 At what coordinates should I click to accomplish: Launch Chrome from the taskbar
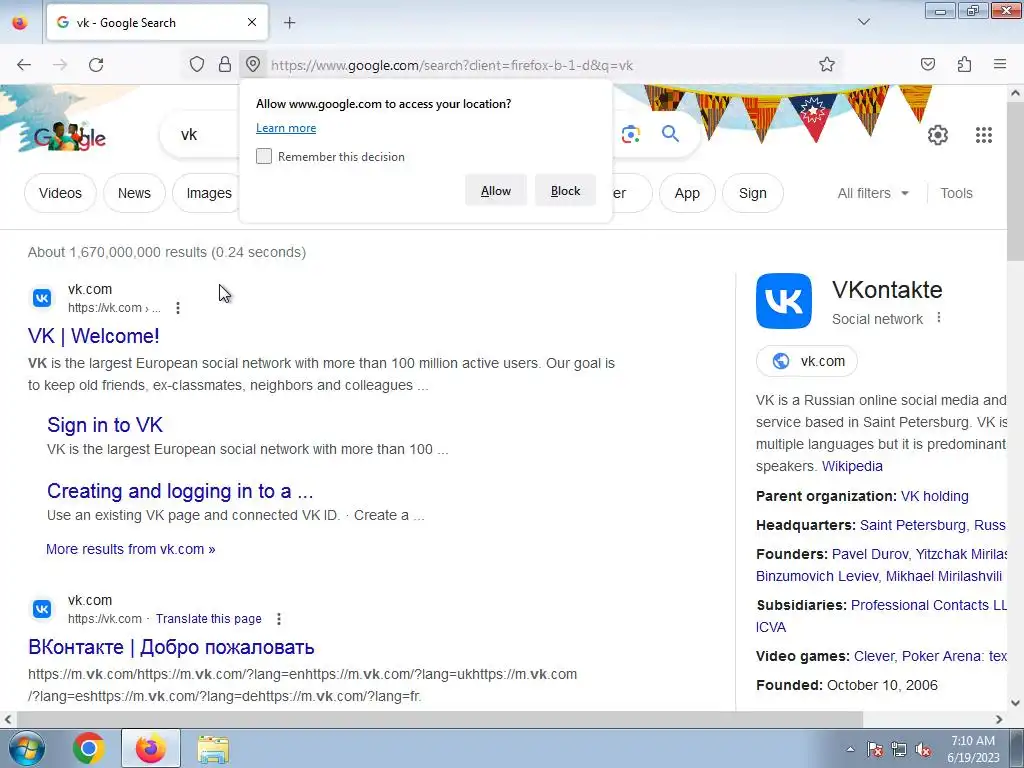89,748
